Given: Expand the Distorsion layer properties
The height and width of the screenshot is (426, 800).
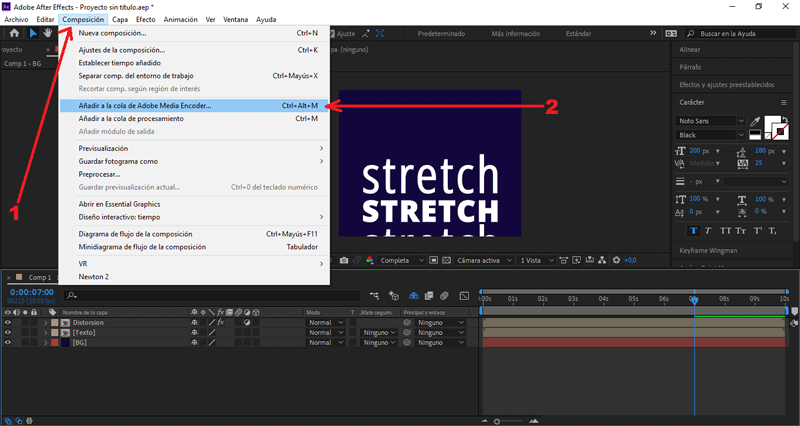Looking at the screenshot, I should (x=45, y=322).
